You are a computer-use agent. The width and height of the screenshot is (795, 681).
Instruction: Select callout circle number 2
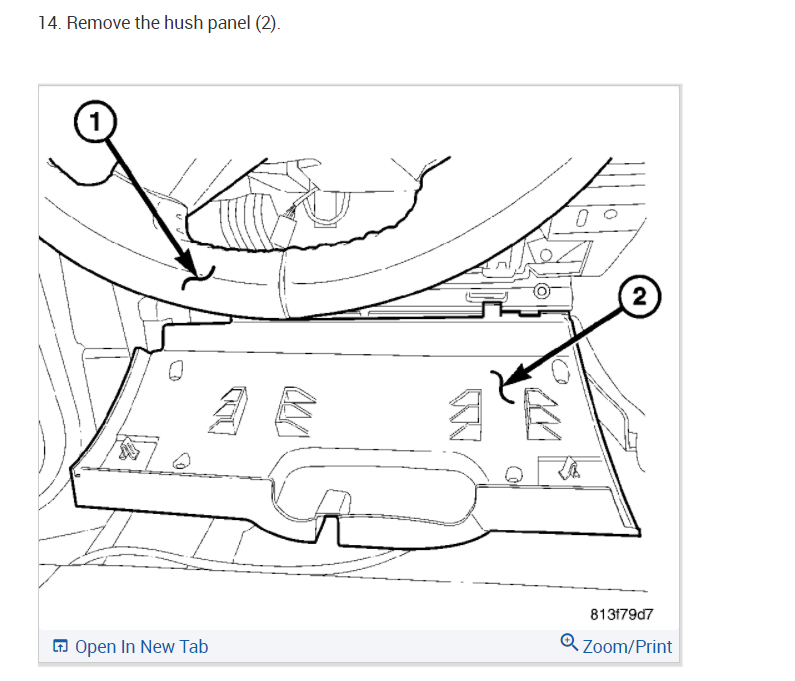[x=639, y=296]
